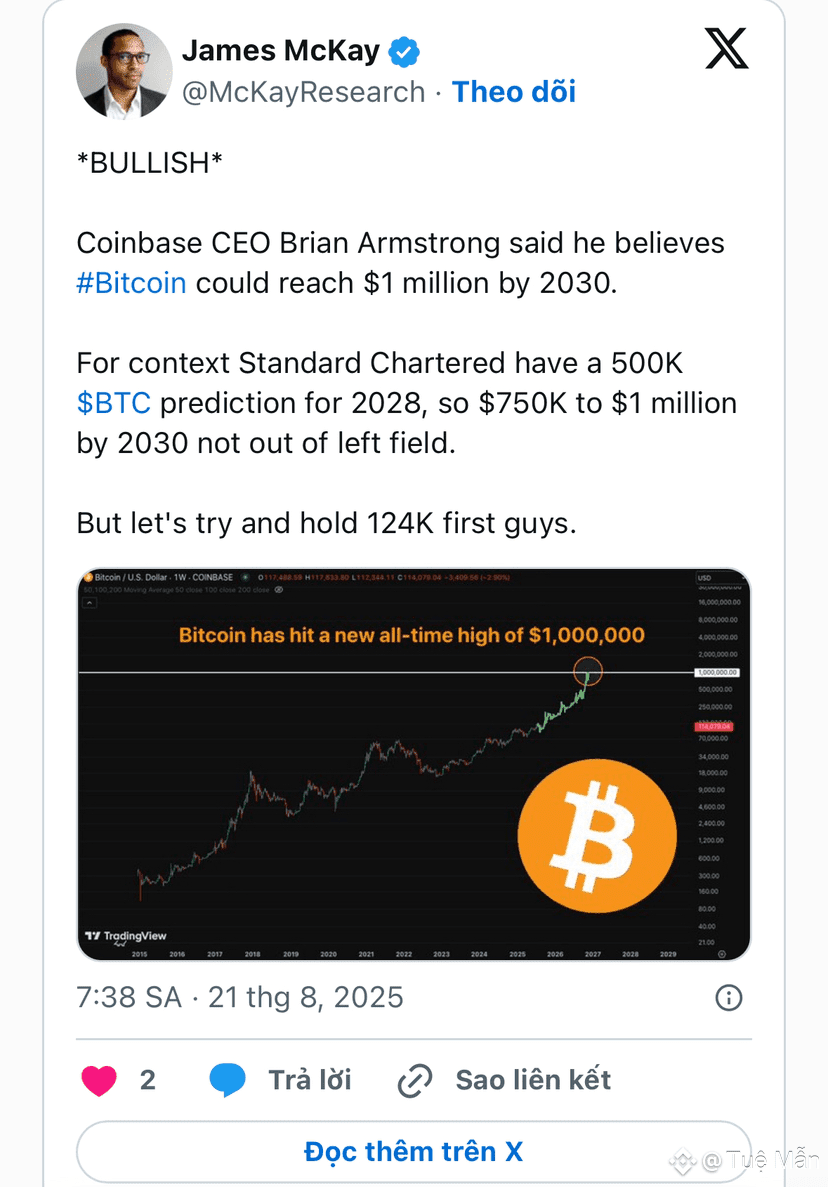
Task: Click the 1,000,000.00 price level label
Action: coord(717,672)
